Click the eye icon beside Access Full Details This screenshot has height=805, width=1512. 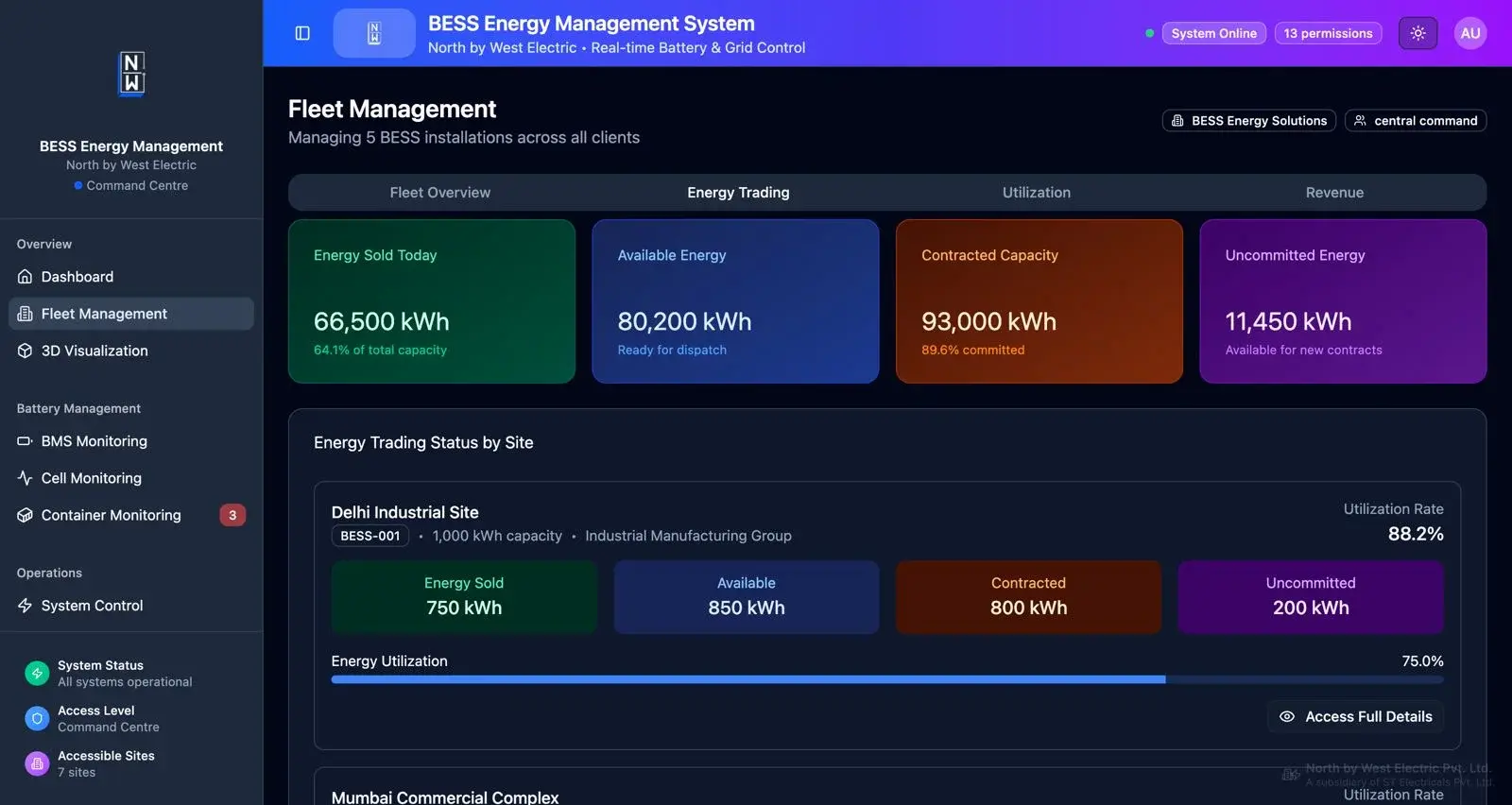coord(1286,716)
